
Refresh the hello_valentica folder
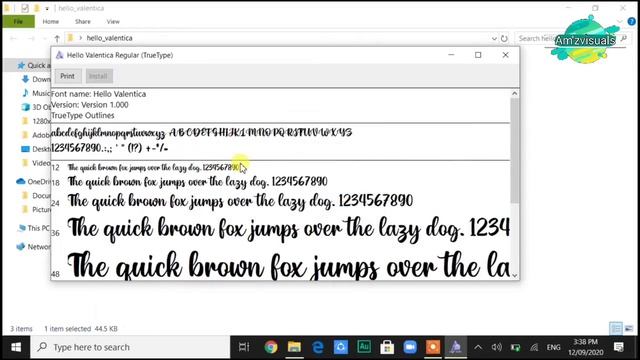pyautogui.click(x=504, y=38)
